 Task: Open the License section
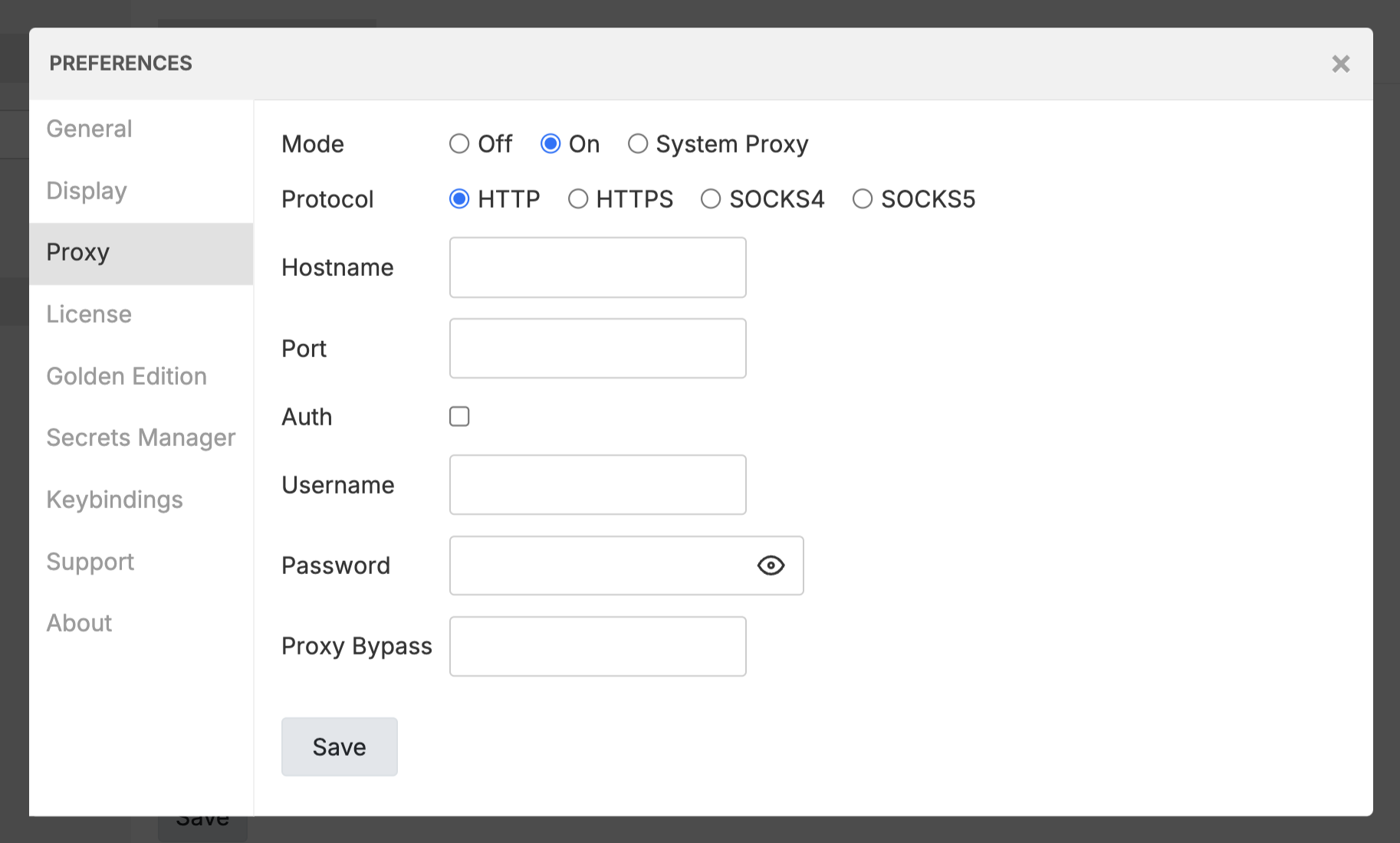[x=88, y=313]
